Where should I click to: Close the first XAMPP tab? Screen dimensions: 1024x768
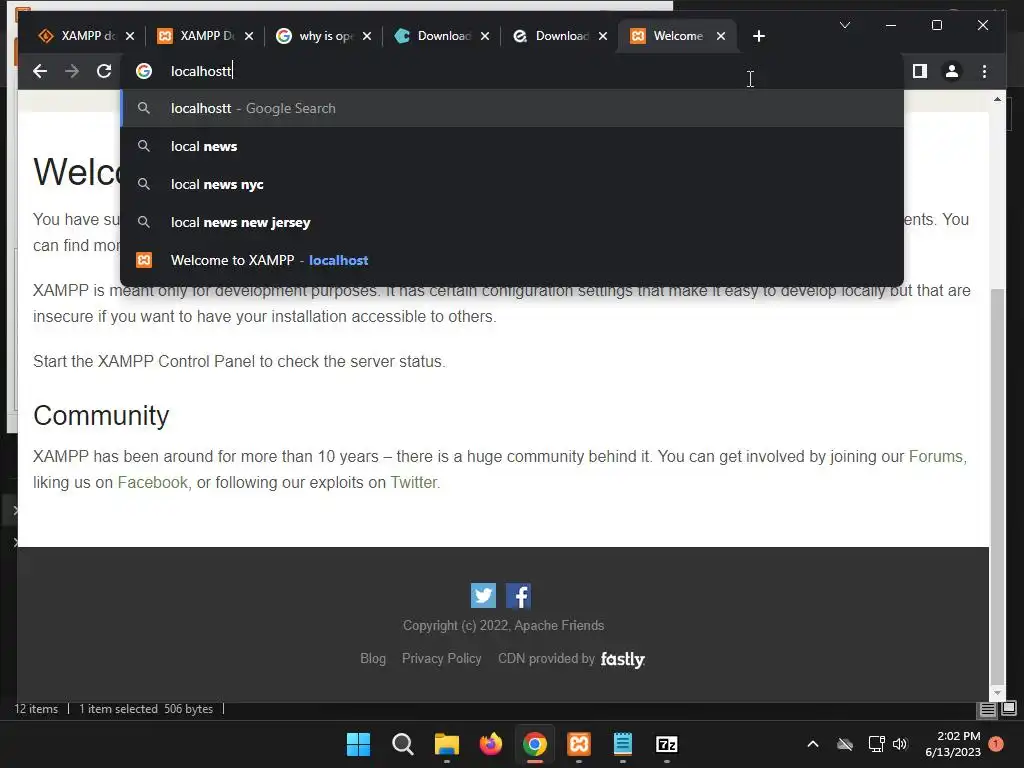(130, 36)
